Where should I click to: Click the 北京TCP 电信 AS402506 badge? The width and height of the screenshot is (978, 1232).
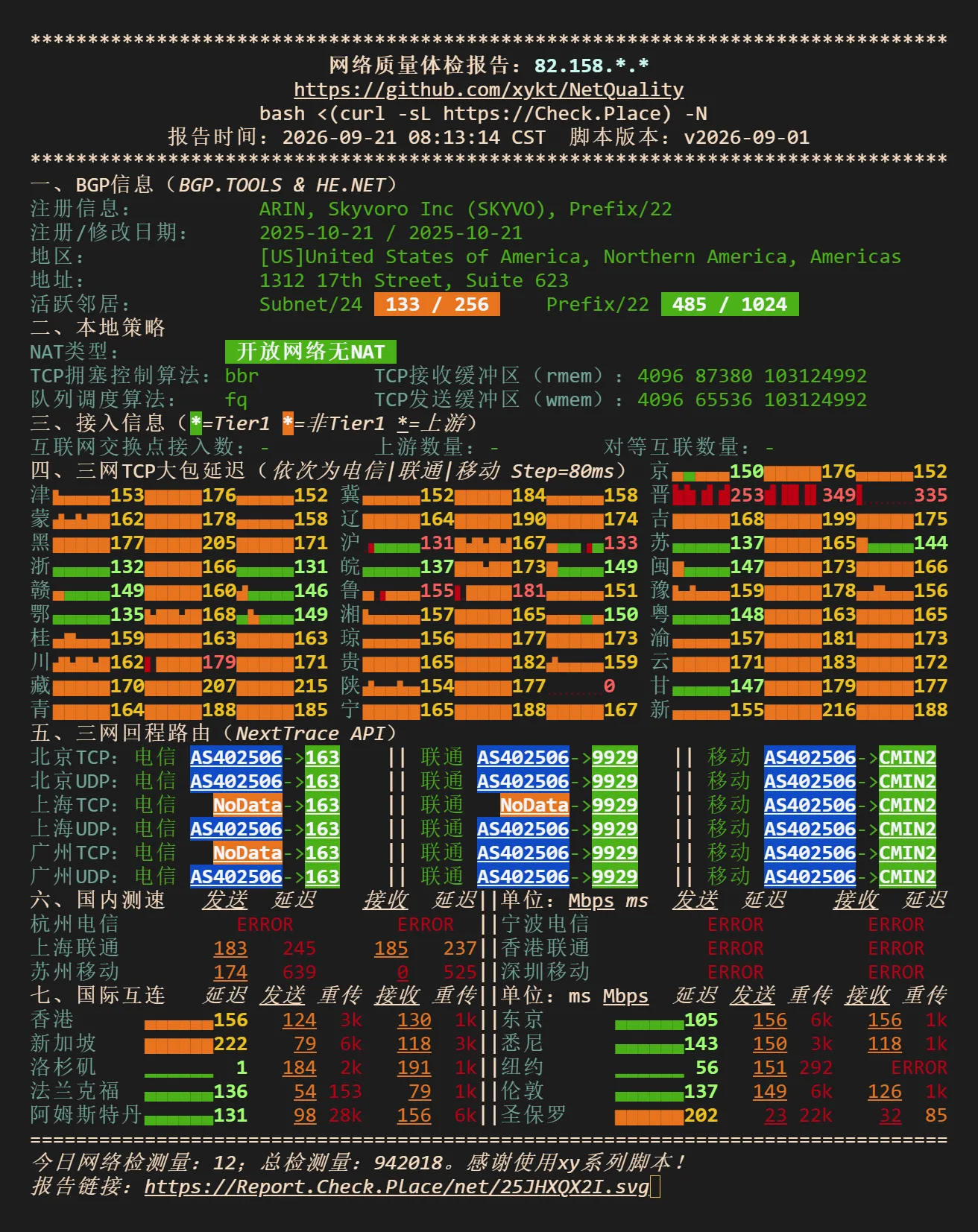pyautogui.click(x=236, y=757)
